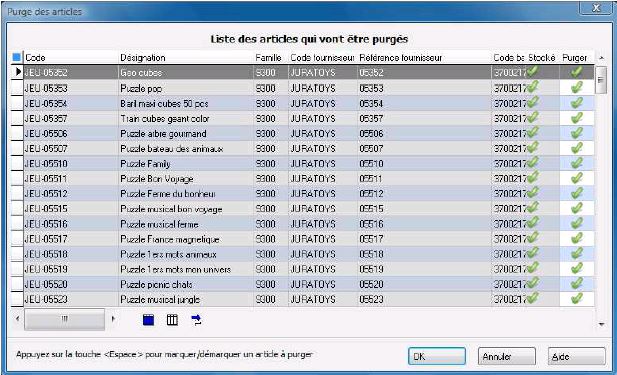Viewport: 617px width, 375px height.
Task: Toggle Stocké checkmark for Puzzle Ferme du bonheur
Action: point(533,192)
